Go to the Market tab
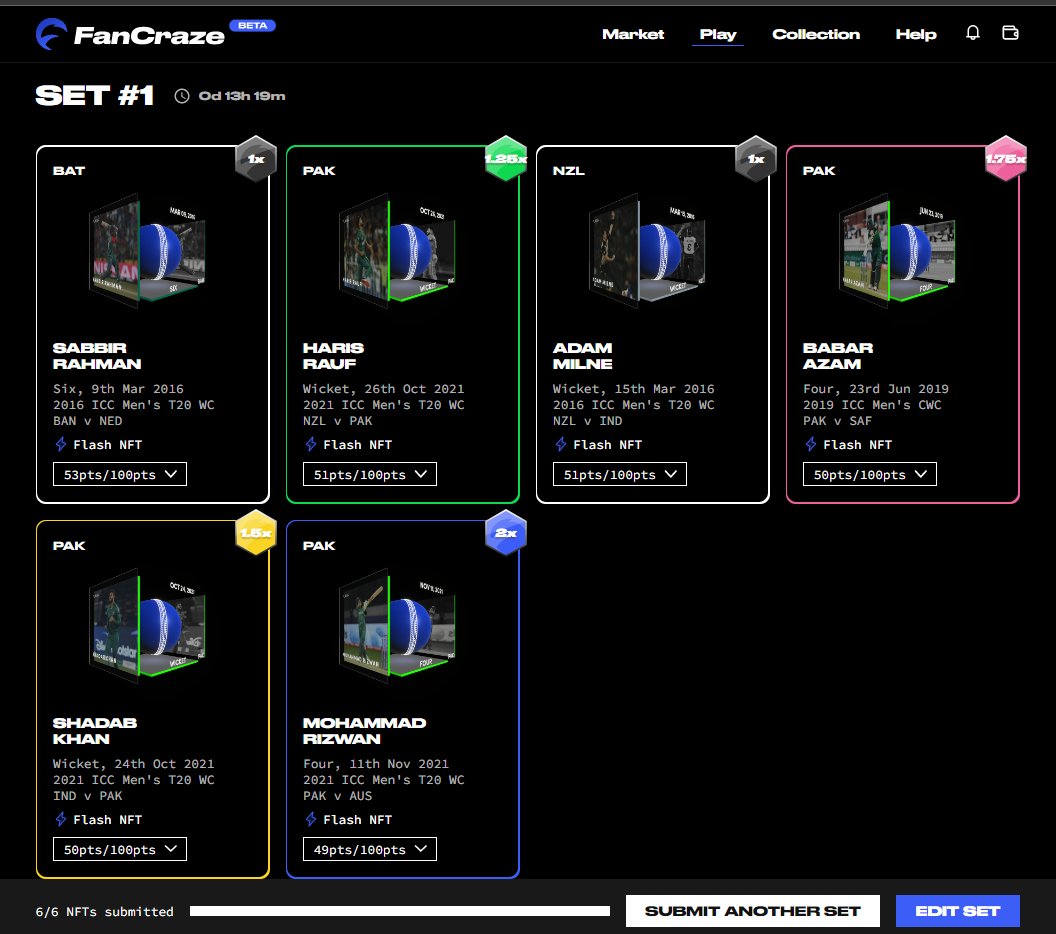Image resolution: width=1056 pixels, height=934 pixels. [633, 34]
